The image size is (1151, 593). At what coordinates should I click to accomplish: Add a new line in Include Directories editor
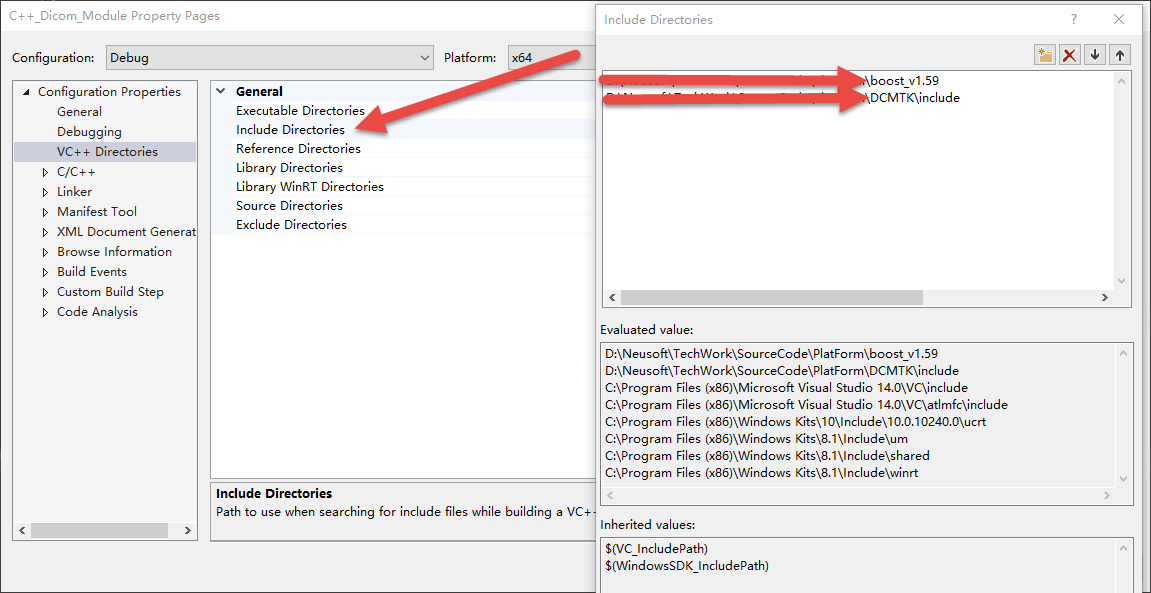pyautogui.click(x=1043, y=54)
